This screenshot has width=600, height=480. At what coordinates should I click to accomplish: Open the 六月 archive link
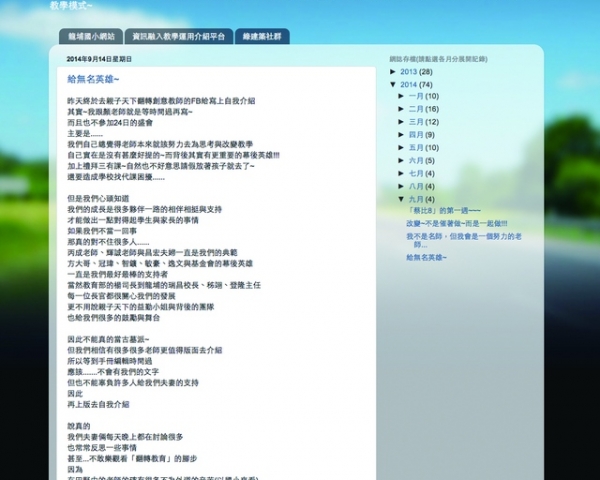(416, 160)
